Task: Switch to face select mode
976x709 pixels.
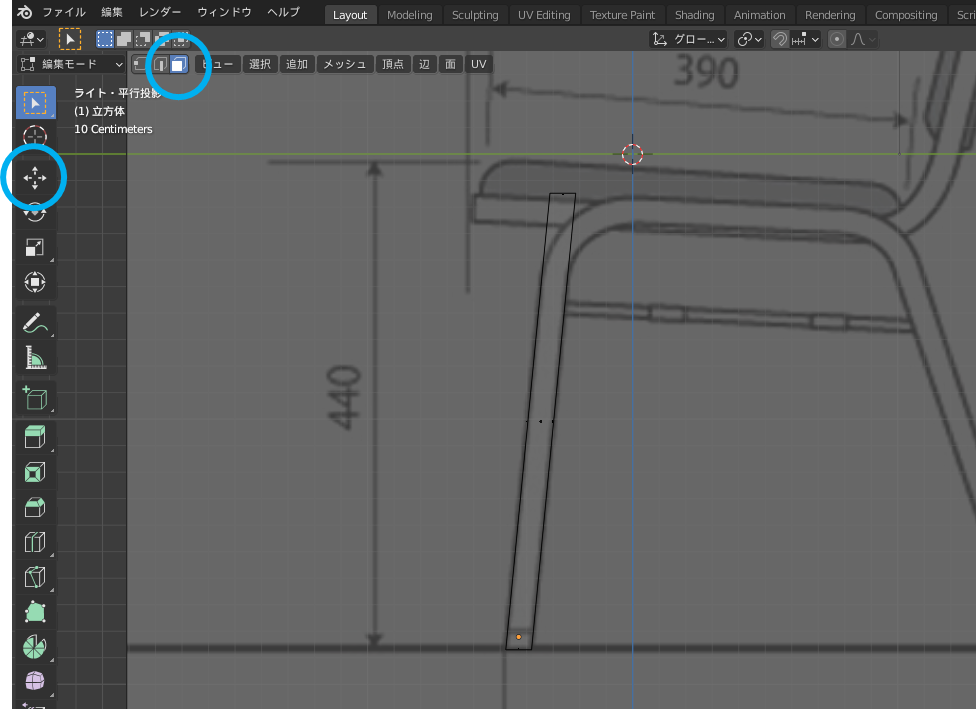Action: pyautogui.click(x=179, y=64)
